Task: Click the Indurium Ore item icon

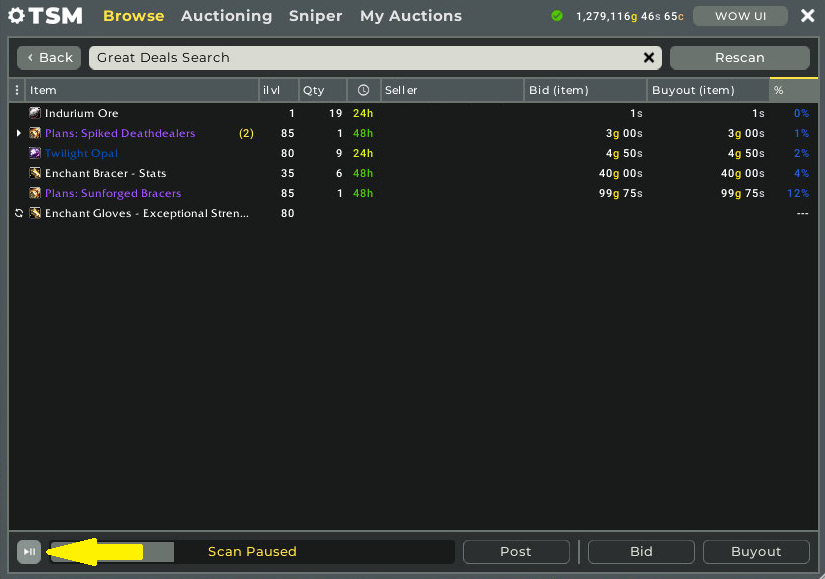Action: pyautogui.click(x=35, y=113)
